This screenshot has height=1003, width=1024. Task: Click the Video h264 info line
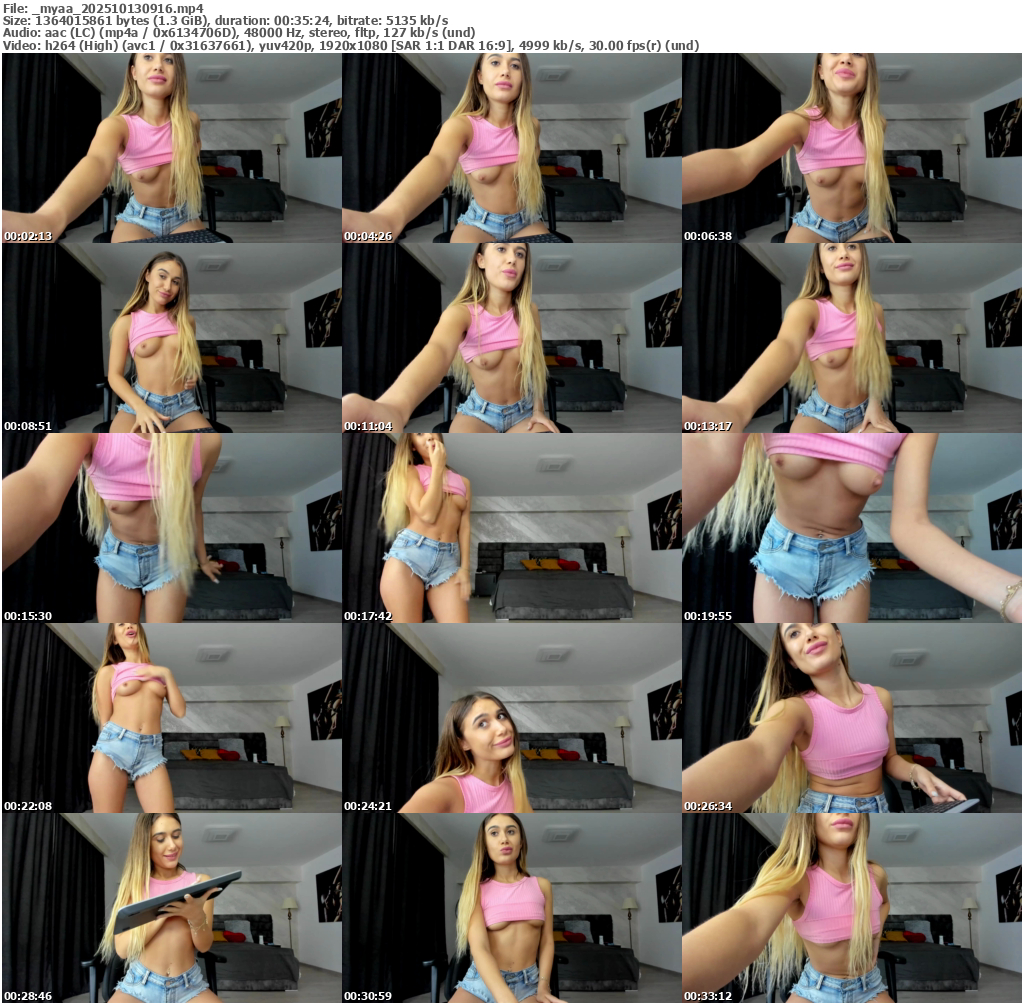350,45
